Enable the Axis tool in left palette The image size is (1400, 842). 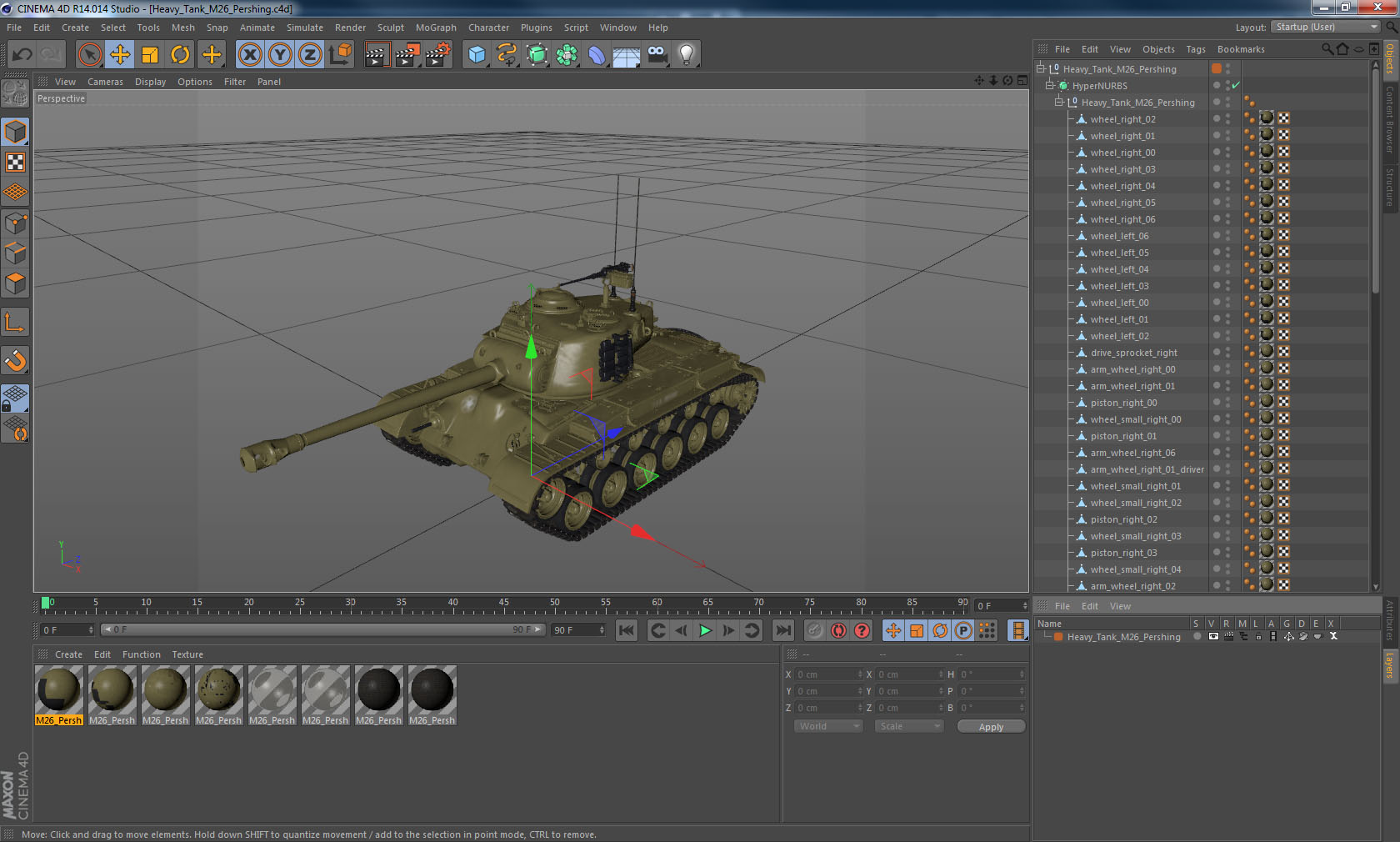[15, 323]
